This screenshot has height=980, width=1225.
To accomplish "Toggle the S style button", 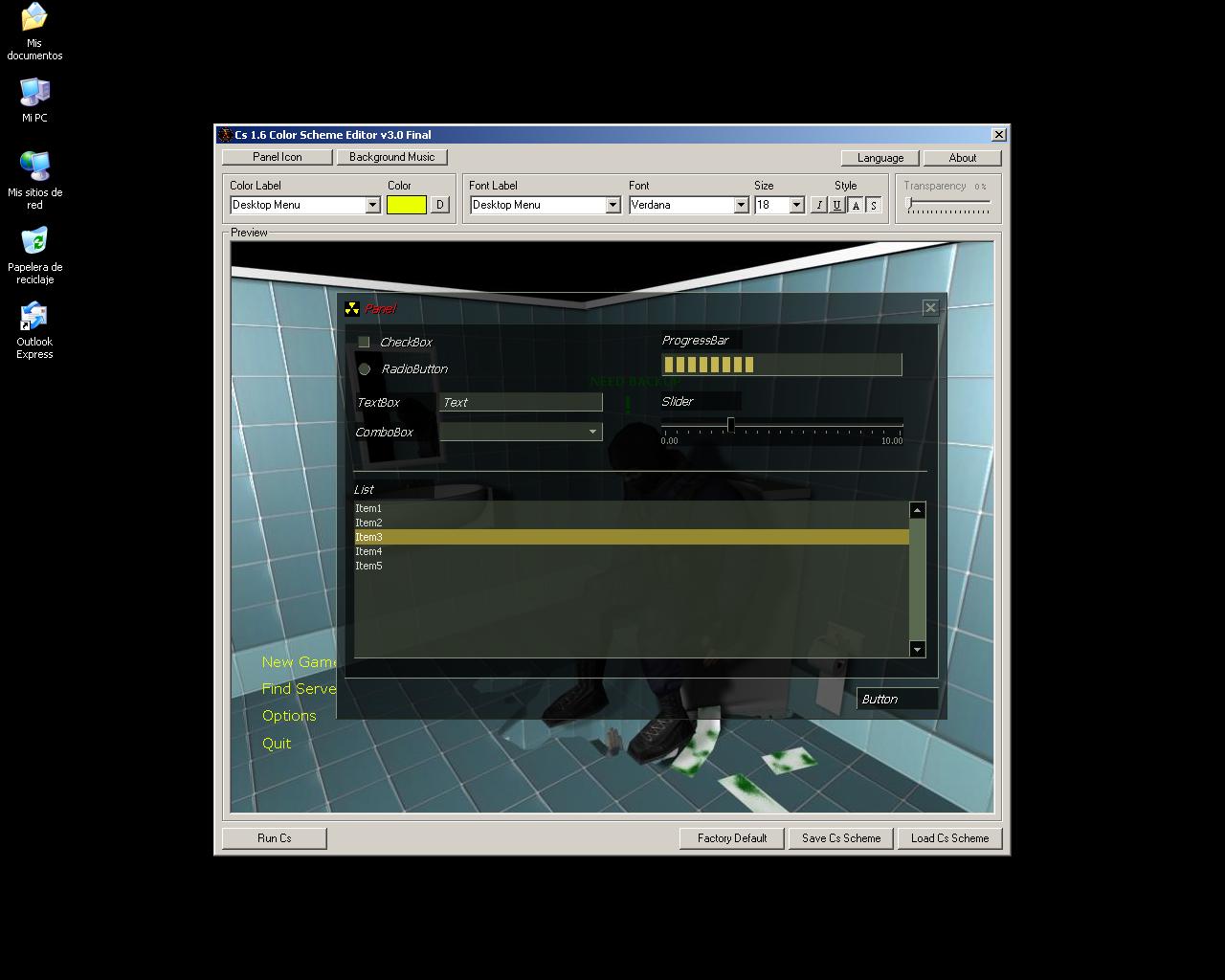I will point(874,205).
